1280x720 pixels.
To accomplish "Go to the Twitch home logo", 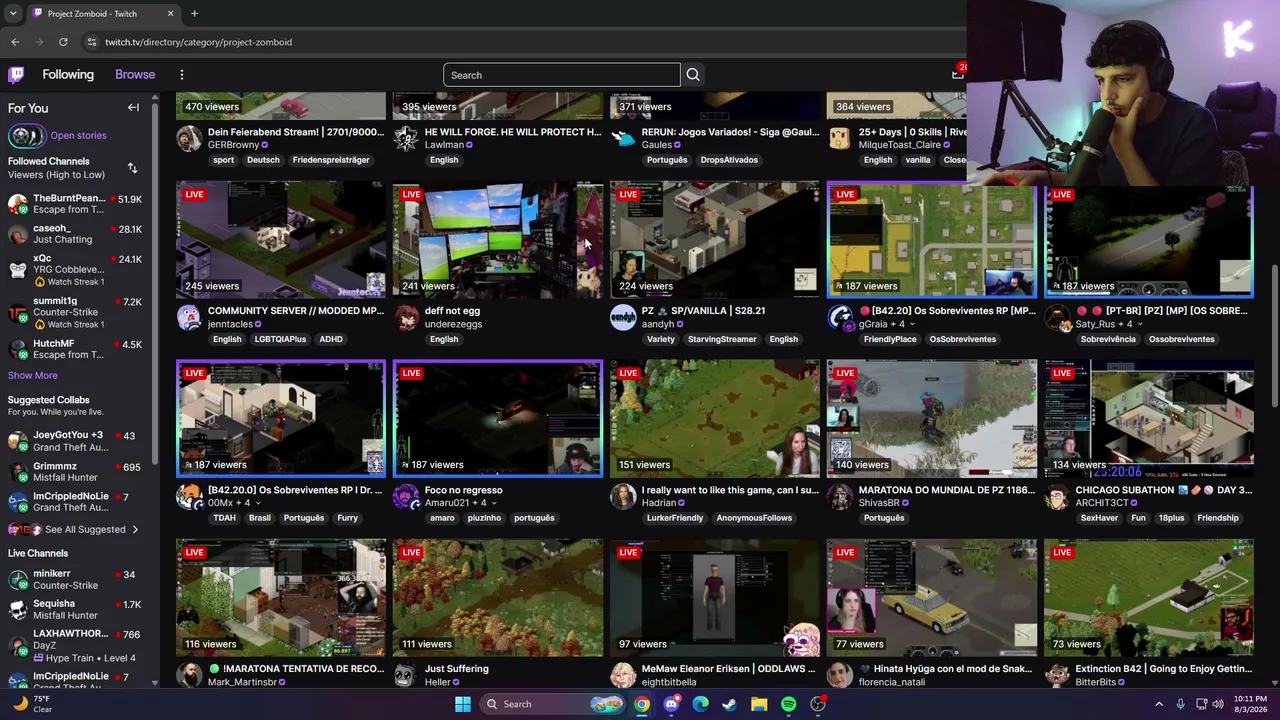I will click(16, 75).
